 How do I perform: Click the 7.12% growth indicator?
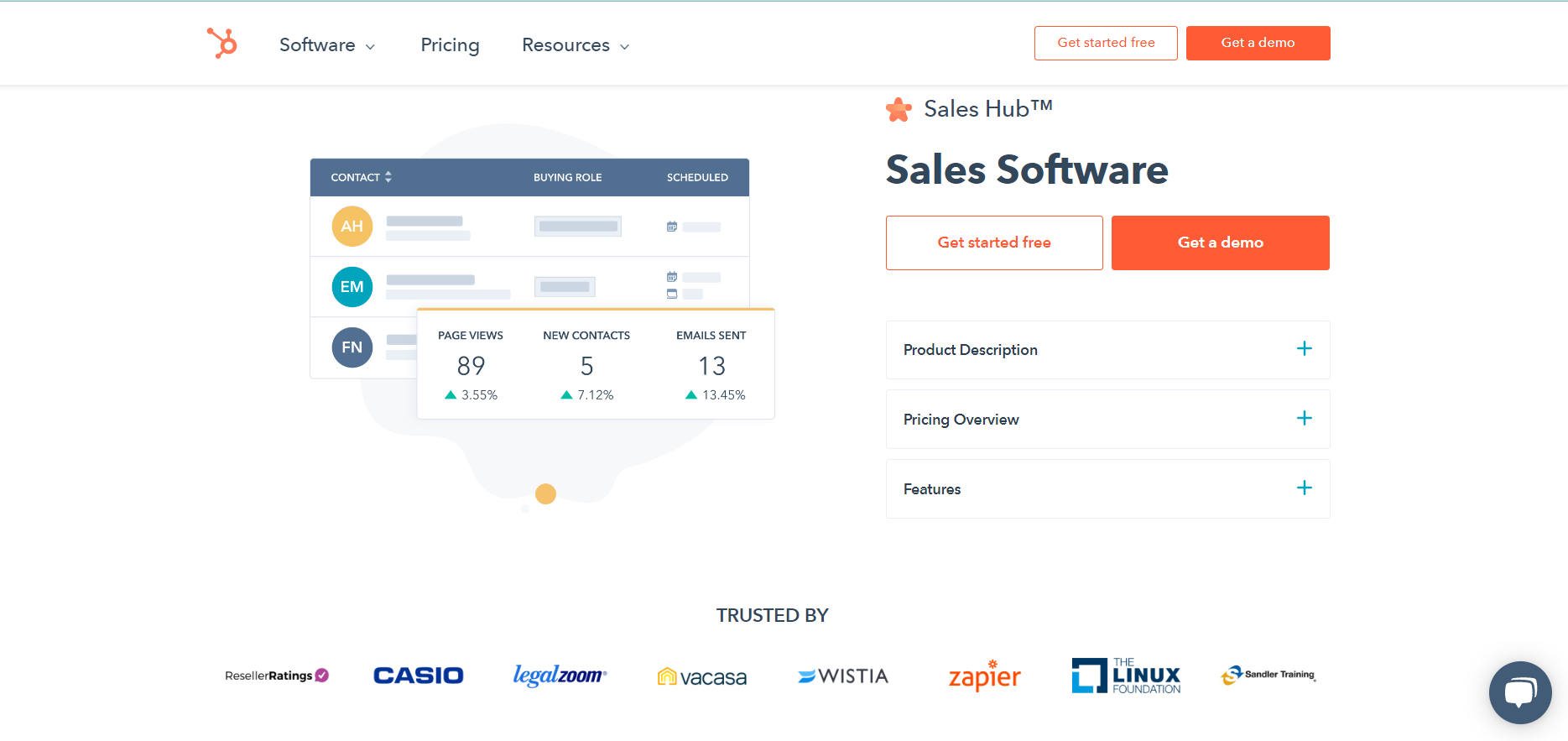click(x=587, y=395)
